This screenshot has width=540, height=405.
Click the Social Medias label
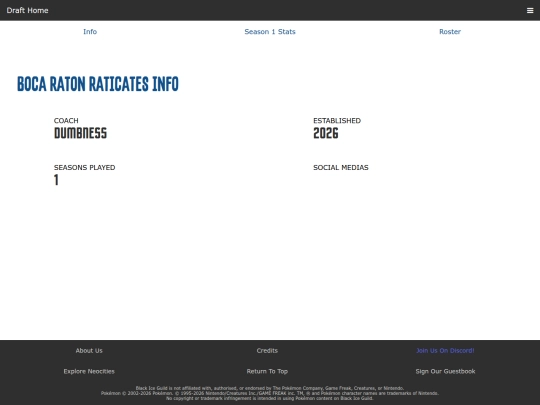(341, 167)
